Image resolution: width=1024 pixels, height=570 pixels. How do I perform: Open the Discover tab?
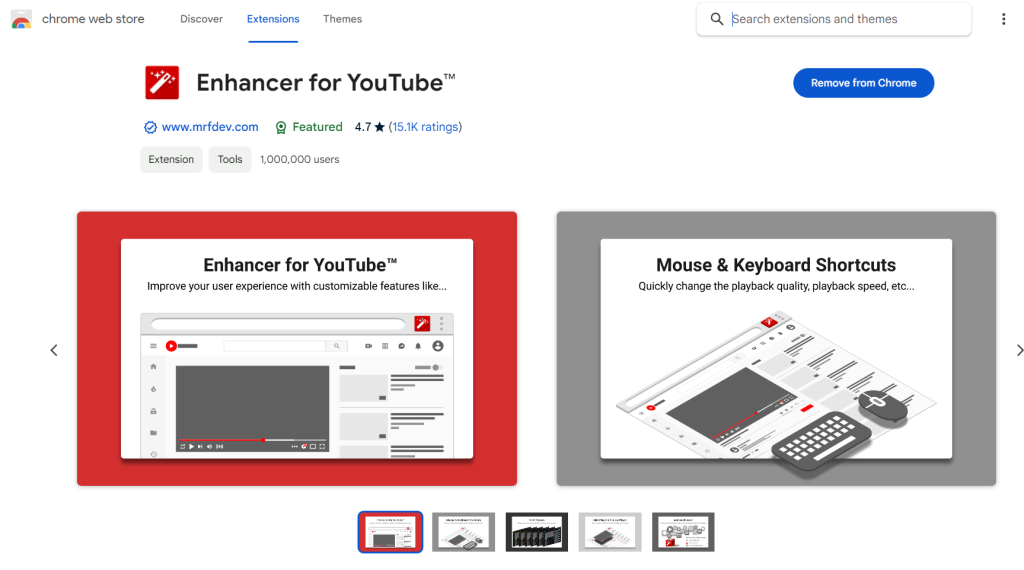point(201,19)
